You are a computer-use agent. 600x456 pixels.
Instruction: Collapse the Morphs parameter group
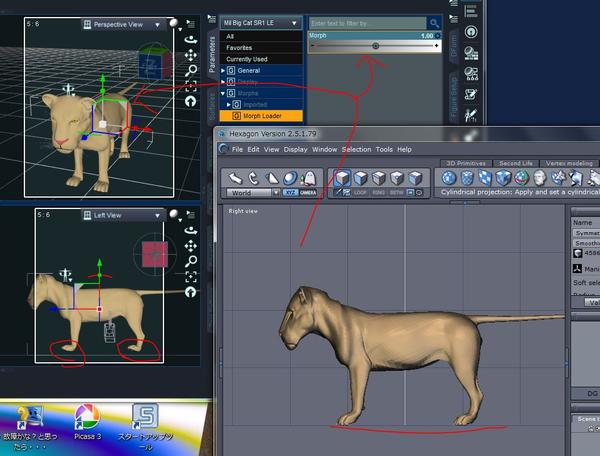pos(223,93)
